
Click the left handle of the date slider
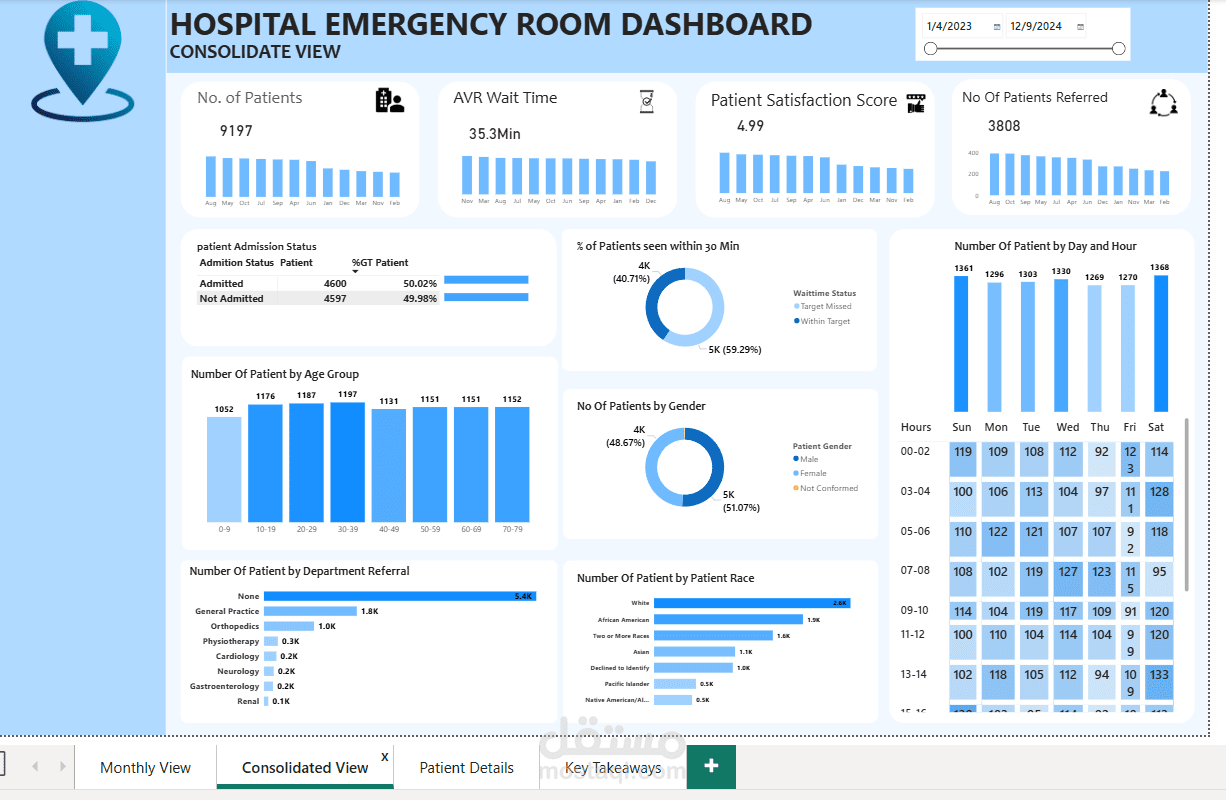click(931, 48)
